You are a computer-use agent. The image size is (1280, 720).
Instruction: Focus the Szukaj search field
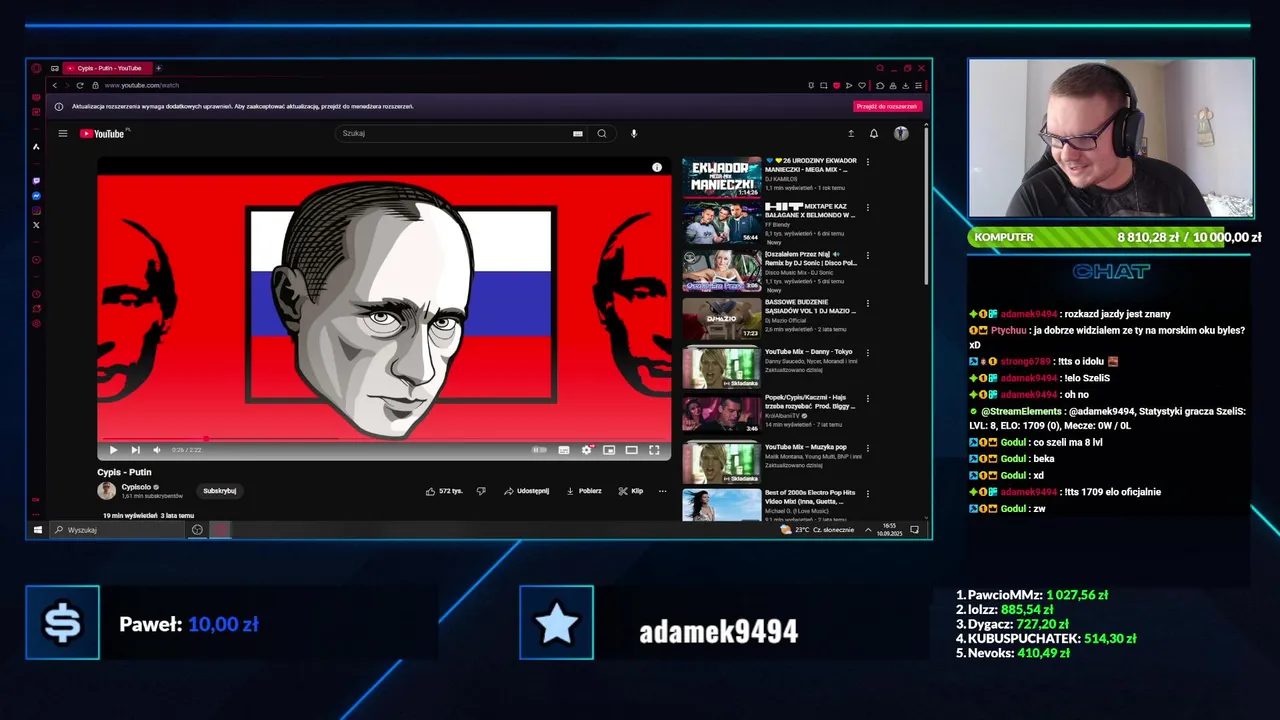click(455, 133)
